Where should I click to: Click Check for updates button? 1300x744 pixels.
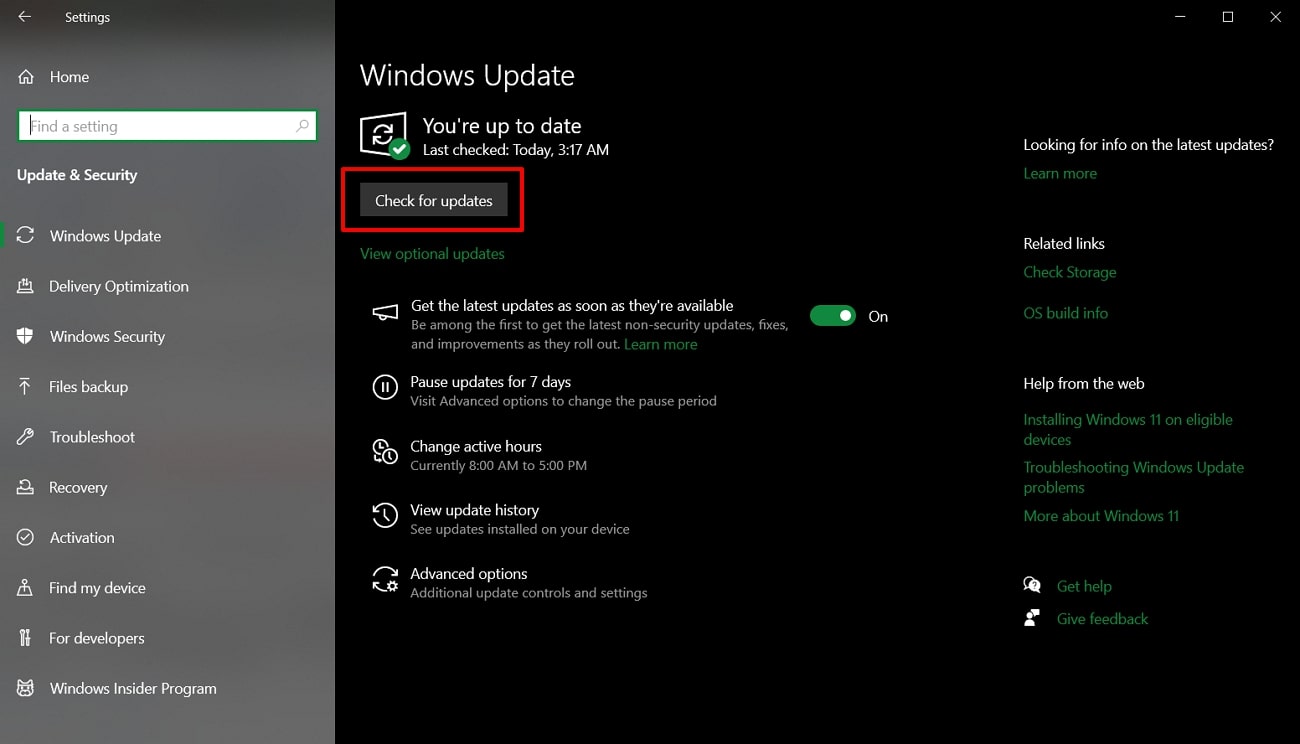point(434,200)
